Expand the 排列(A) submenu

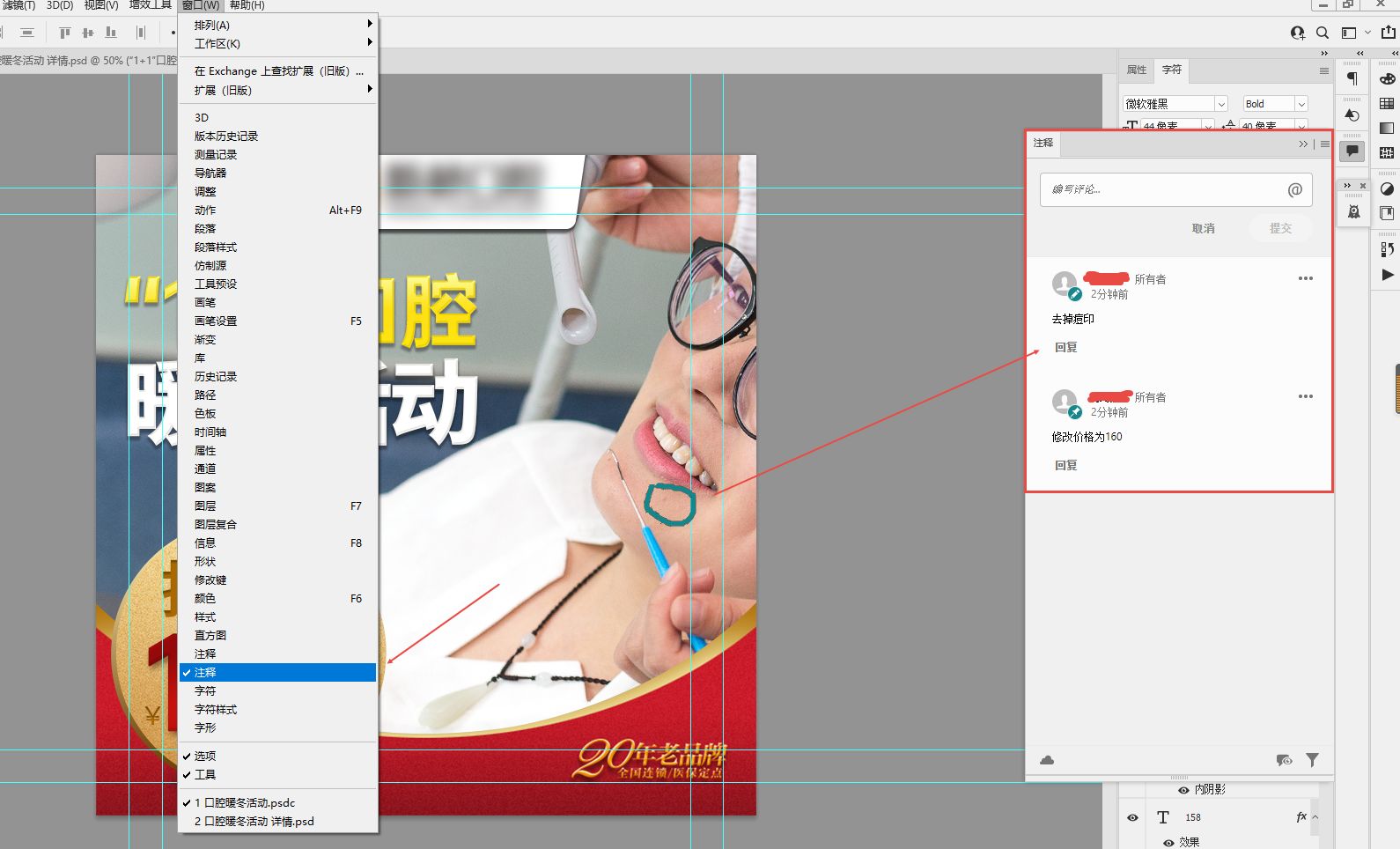278,25
